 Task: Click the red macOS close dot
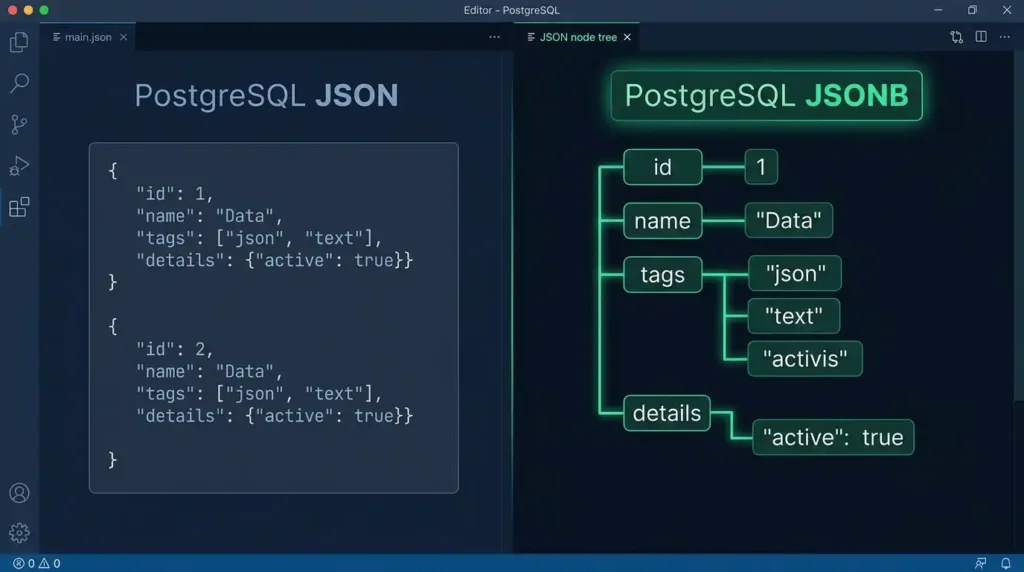point(12,10)
